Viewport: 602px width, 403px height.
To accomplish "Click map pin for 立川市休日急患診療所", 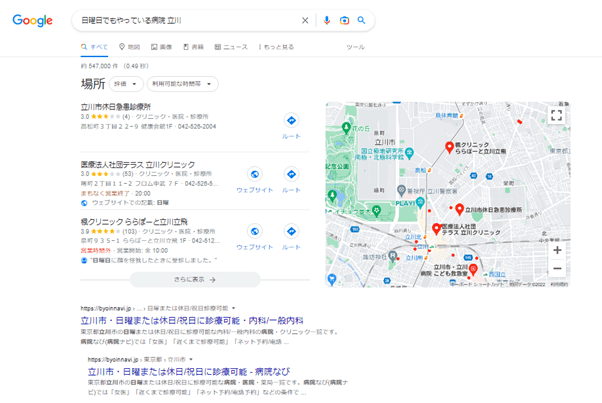I will pos(459,209).
